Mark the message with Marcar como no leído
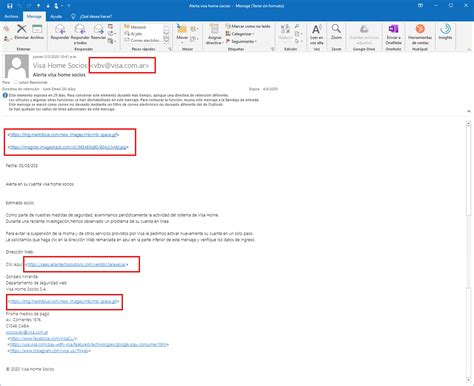 point(248,26)
